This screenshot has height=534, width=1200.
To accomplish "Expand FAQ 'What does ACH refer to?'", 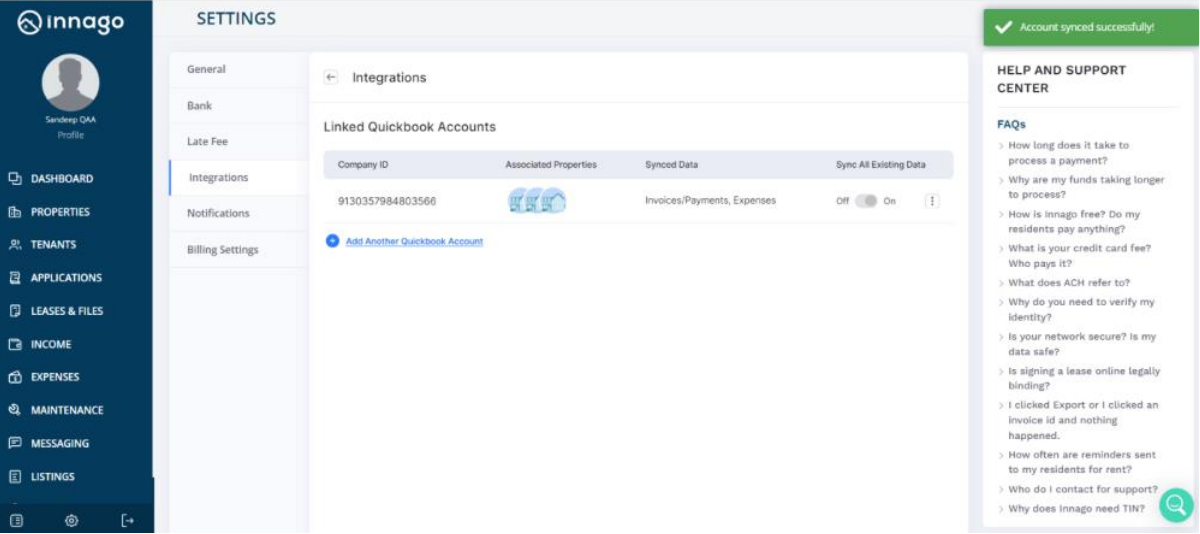I will [1068, 283].
